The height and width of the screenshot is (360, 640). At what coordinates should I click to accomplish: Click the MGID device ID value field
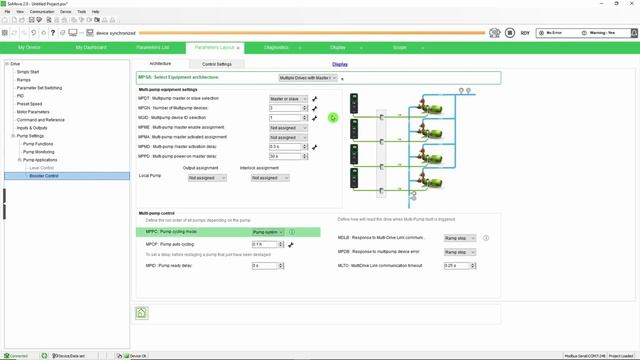285,118
